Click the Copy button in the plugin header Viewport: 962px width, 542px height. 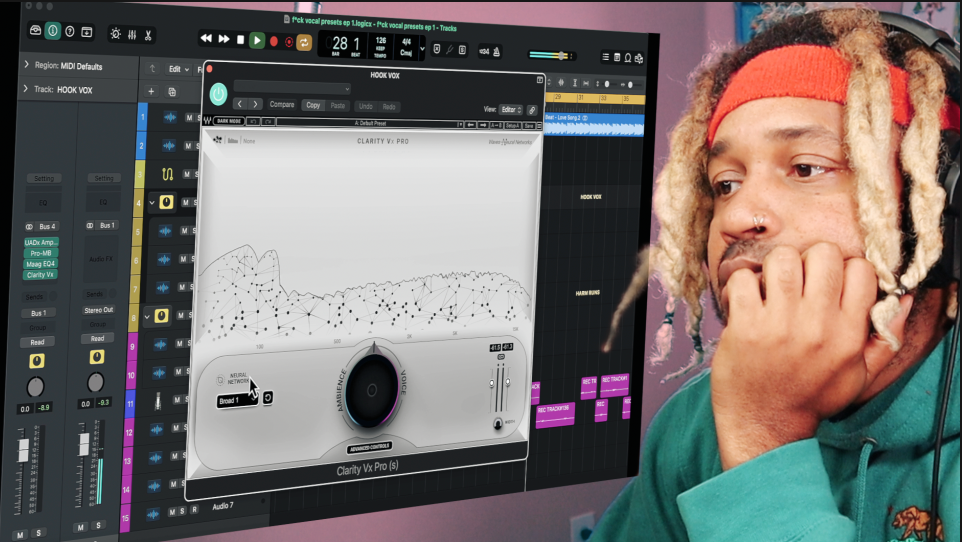[x=313, y=106]
